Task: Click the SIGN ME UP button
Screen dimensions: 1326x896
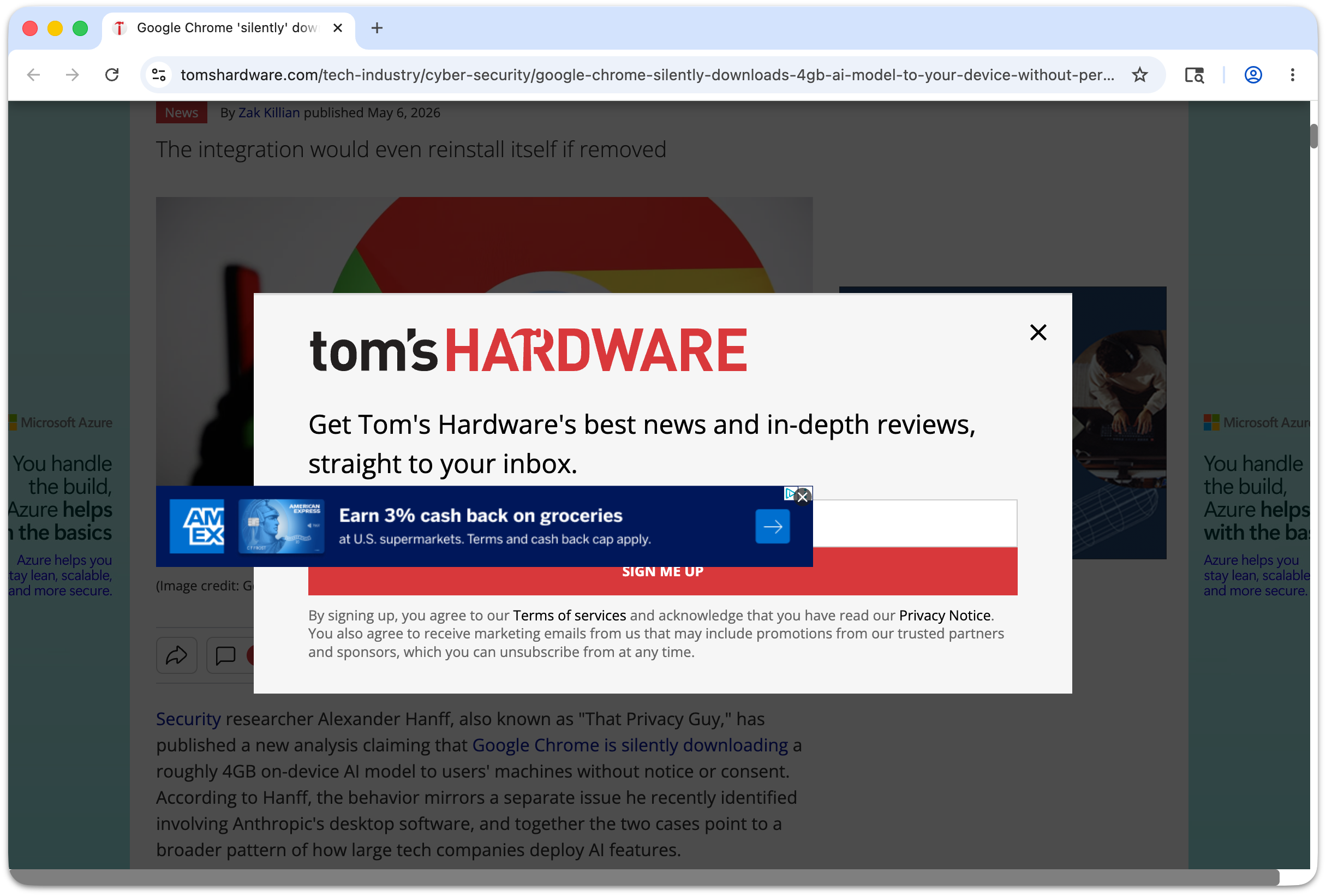Action: [662, 571]
